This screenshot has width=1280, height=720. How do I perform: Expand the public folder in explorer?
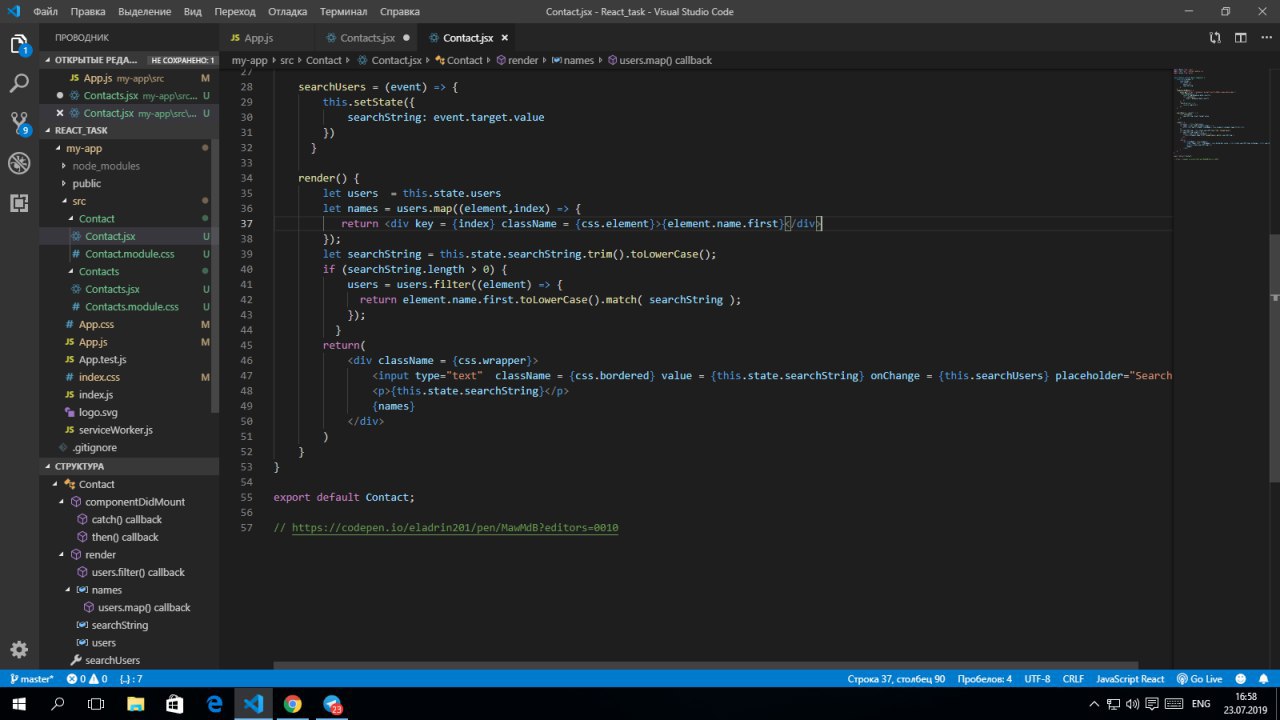86,184
